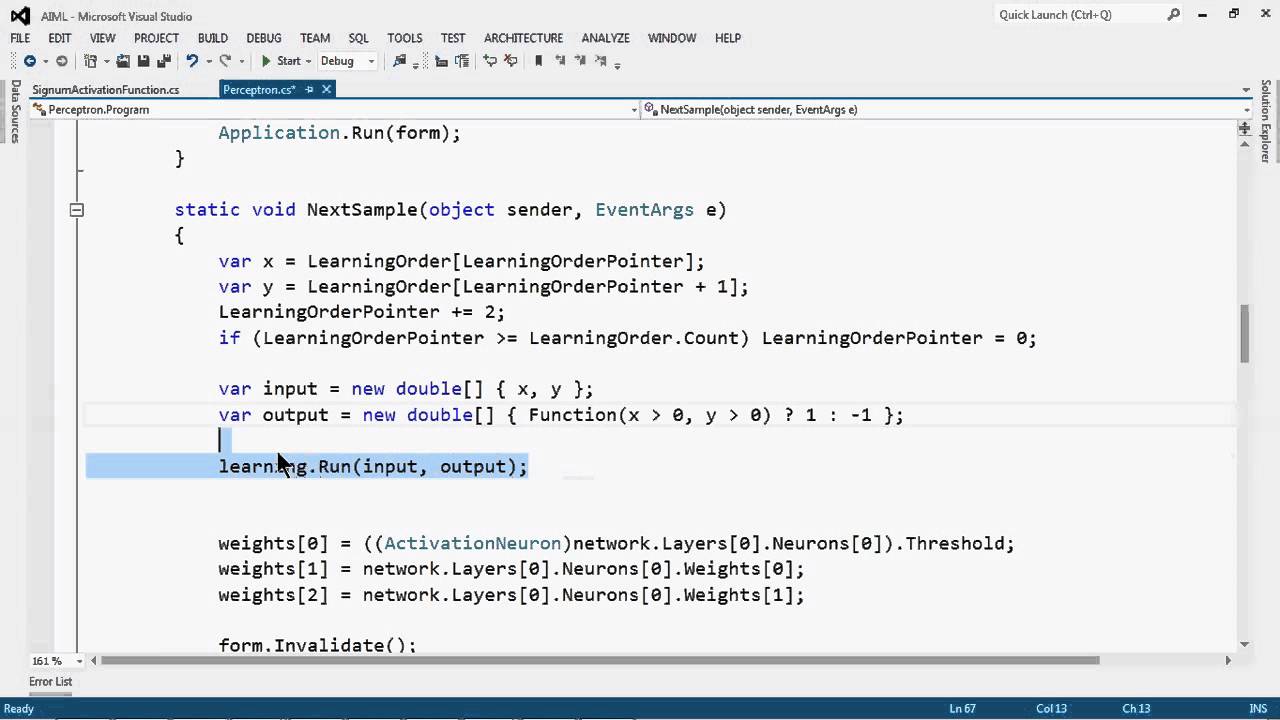The width and height of the screenshot is (1280, 720).
Task: Click the vertical scrollbar down arrow
Action: (x=1245, y=644)
